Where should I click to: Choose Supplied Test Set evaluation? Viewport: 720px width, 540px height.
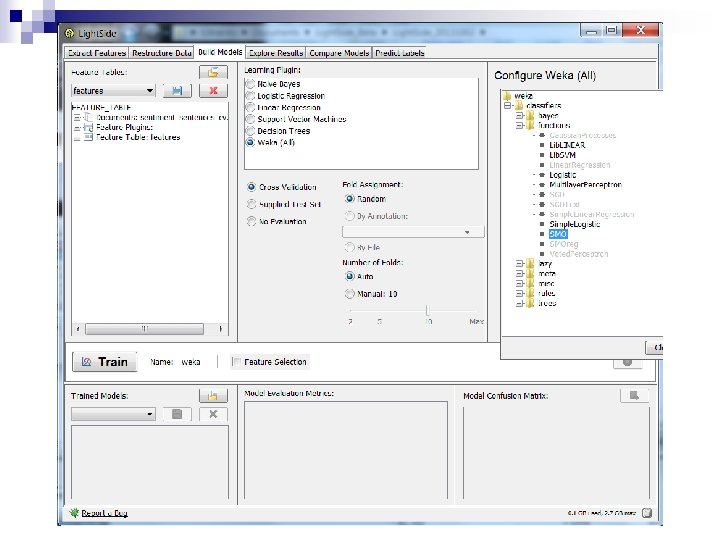click(252, 204)
